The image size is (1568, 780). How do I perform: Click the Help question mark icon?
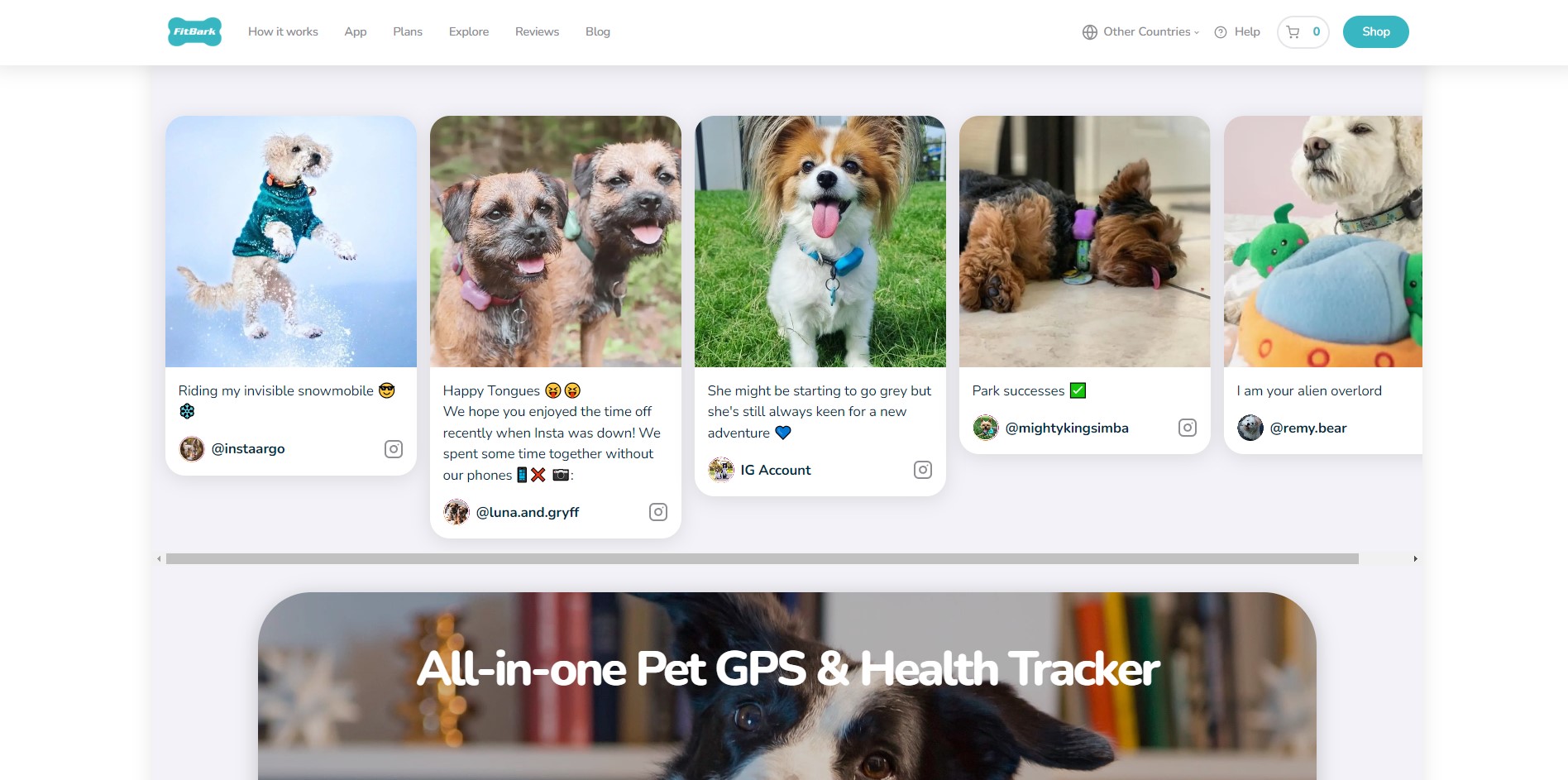[x=1221, y=32]
